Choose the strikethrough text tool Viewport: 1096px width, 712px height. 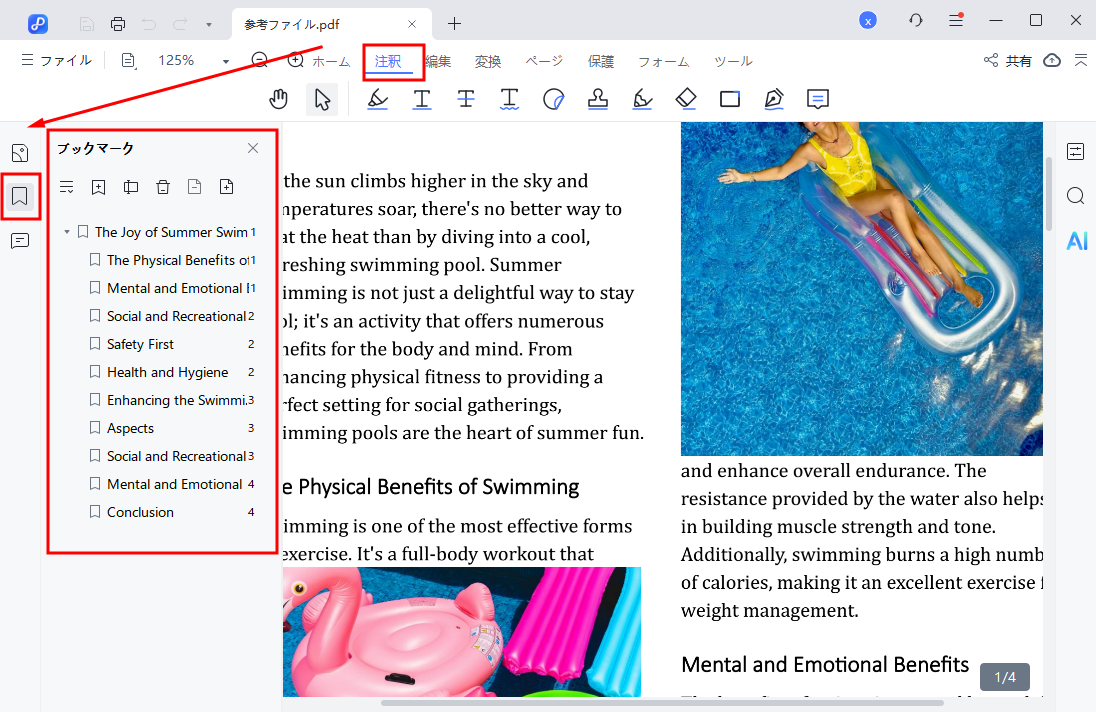pos(466,99)
